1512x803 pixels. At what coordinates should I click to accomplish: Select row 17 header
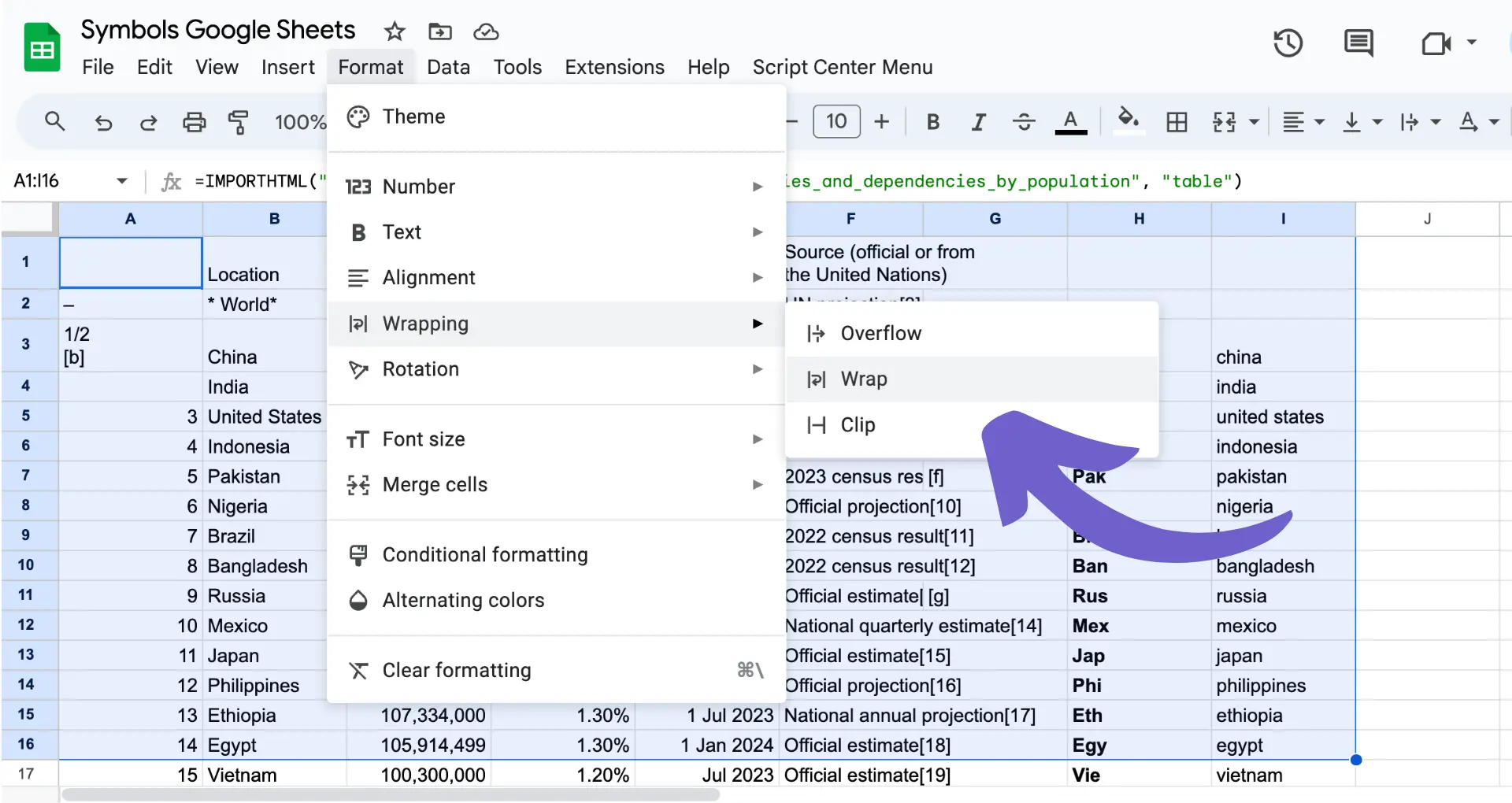[x=26, y=774]
